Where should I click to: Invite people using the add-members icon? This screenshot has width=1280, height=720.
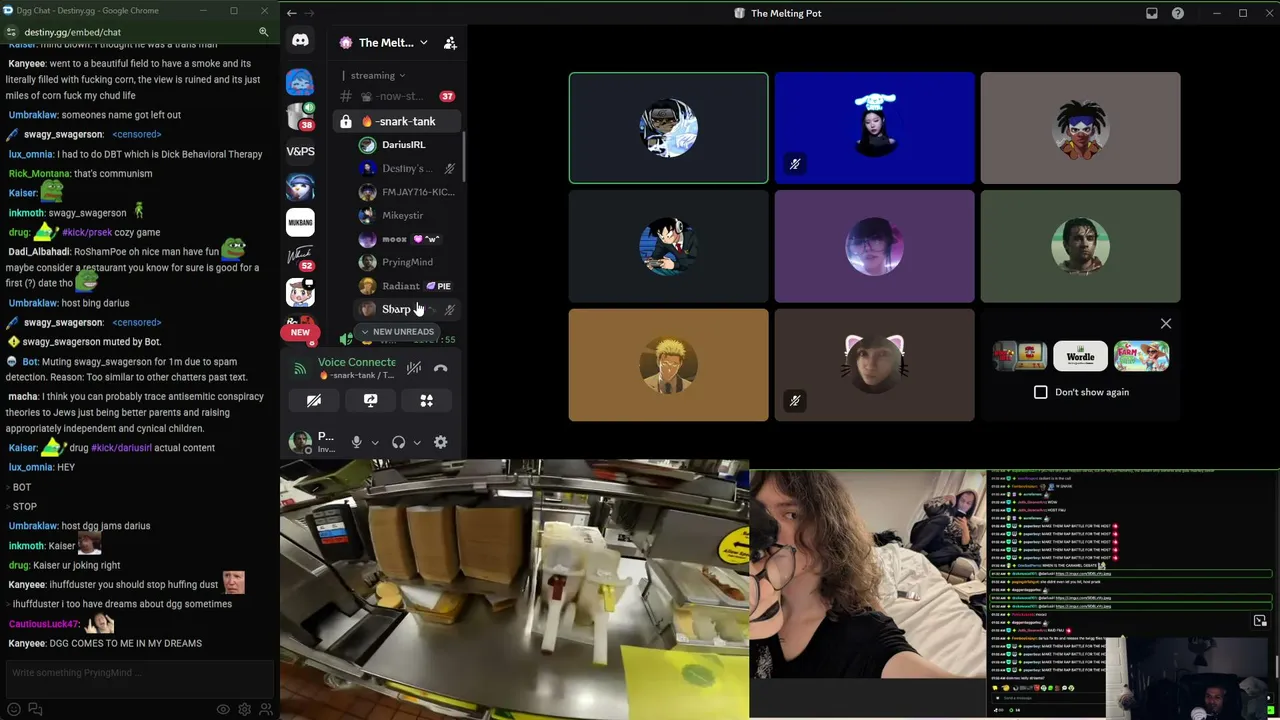pyautogui.click(x=450, y=43)
